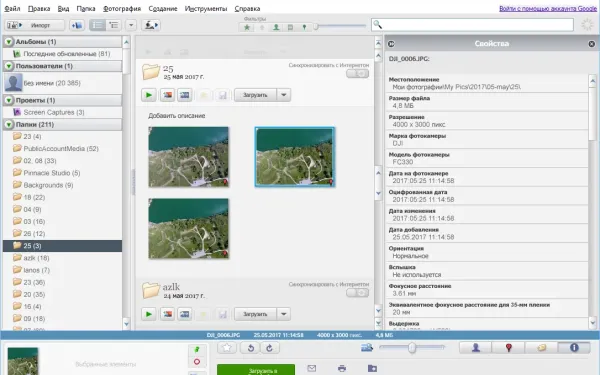Collapse the Папки section

pyautogui.click(x=9, y=124)
